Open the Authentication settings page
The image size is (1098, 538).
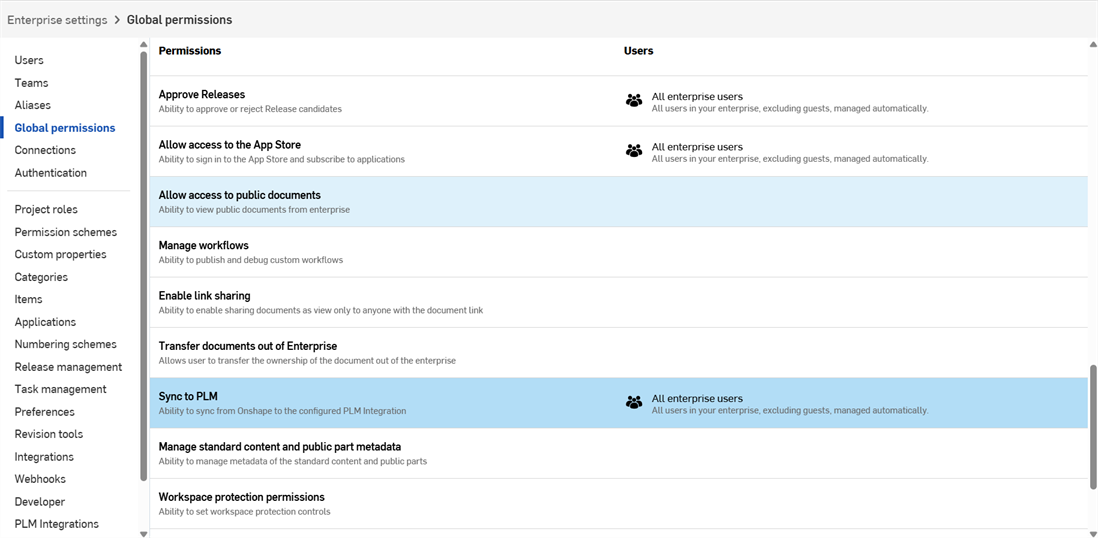[x=50, y=172]
